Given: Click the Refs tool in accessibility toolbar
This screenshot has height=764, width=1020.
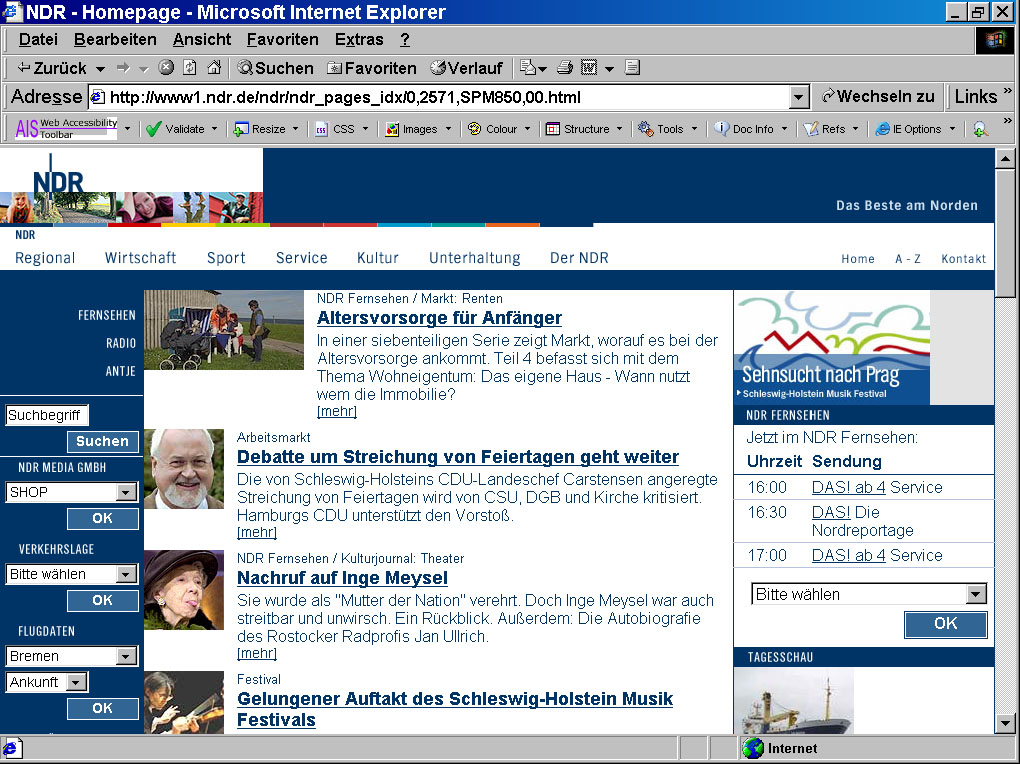Looking at the screenshot, I should tap(825, 129).
